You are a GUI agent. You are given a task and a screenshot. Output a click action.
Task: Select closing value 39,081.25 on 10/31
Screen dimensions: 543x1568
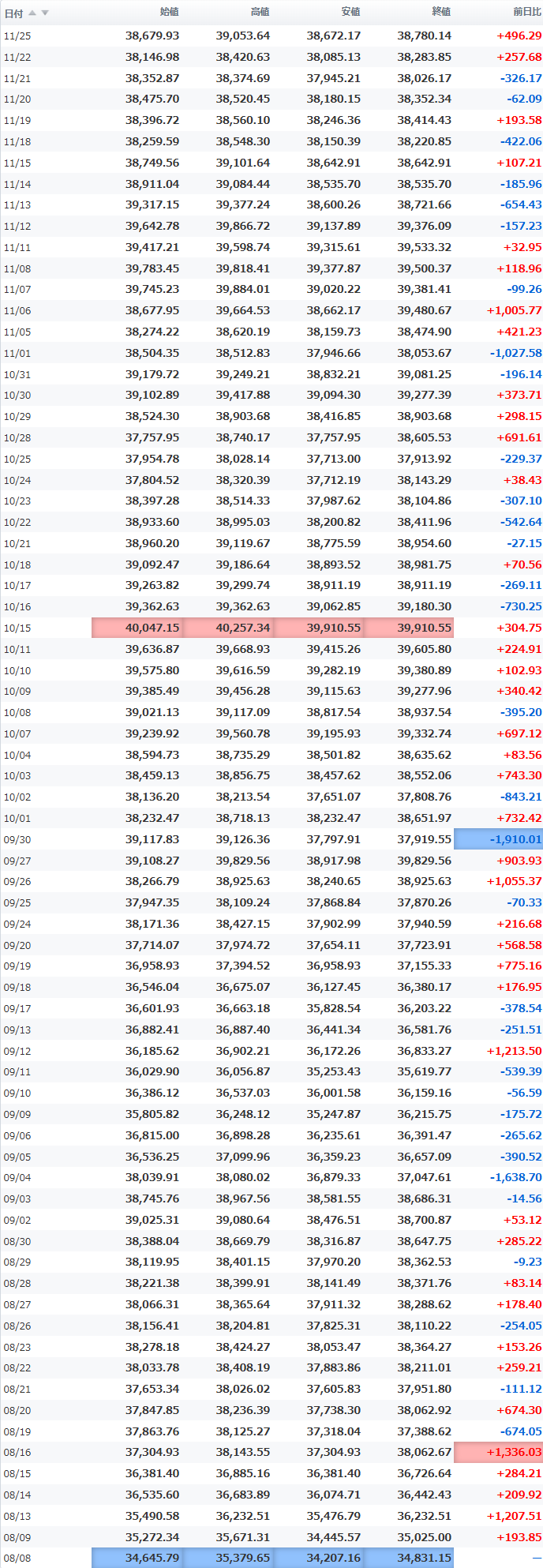click(425, 375)
